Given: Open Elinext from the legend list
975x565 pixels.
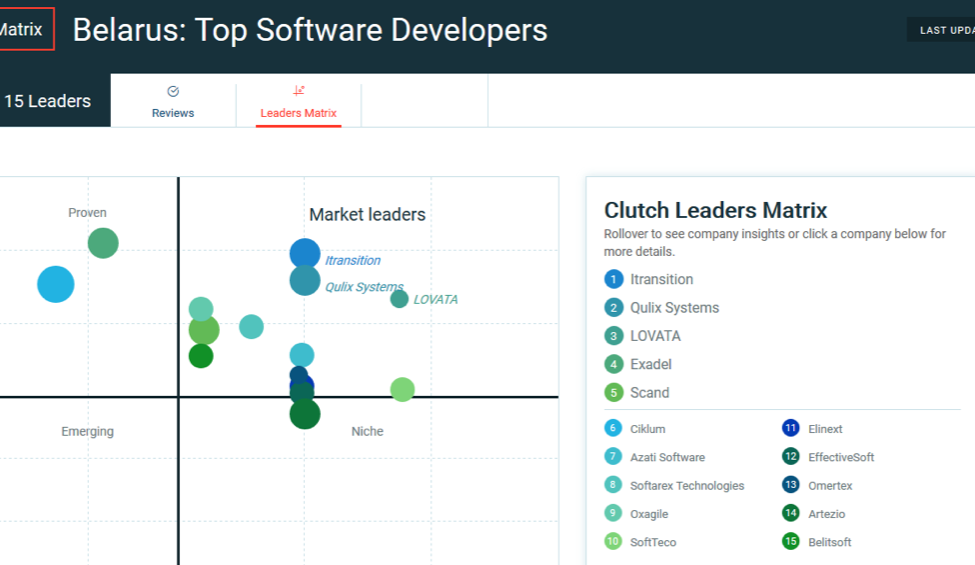Looking at the screenshot, I should (x=825, y=429).
